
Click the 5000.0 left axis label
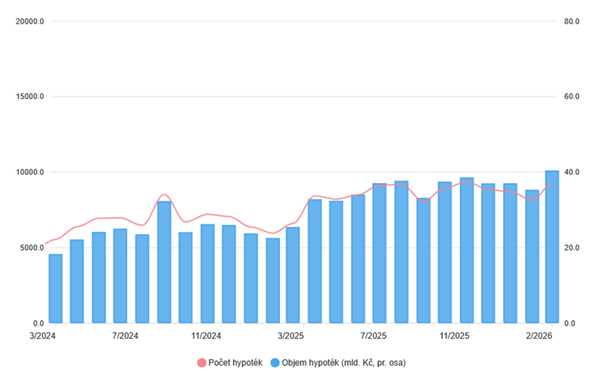click(x=31, y=248)
